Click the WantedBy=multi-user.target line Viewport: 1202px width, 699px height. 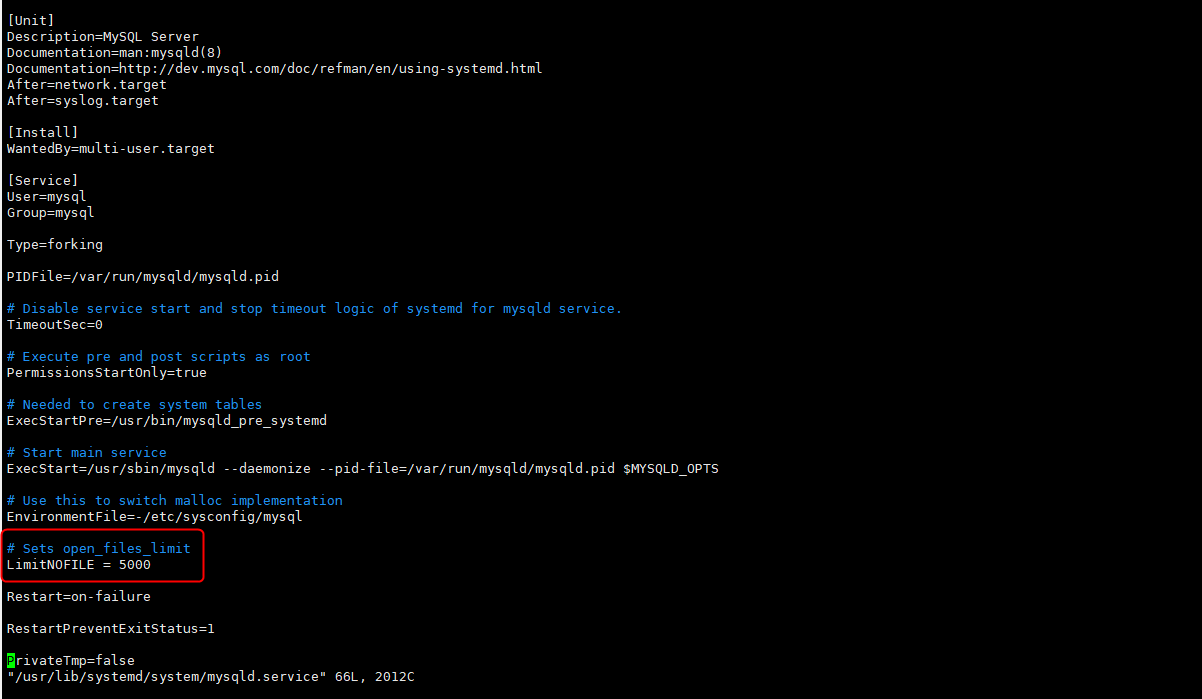coord(111,148)
